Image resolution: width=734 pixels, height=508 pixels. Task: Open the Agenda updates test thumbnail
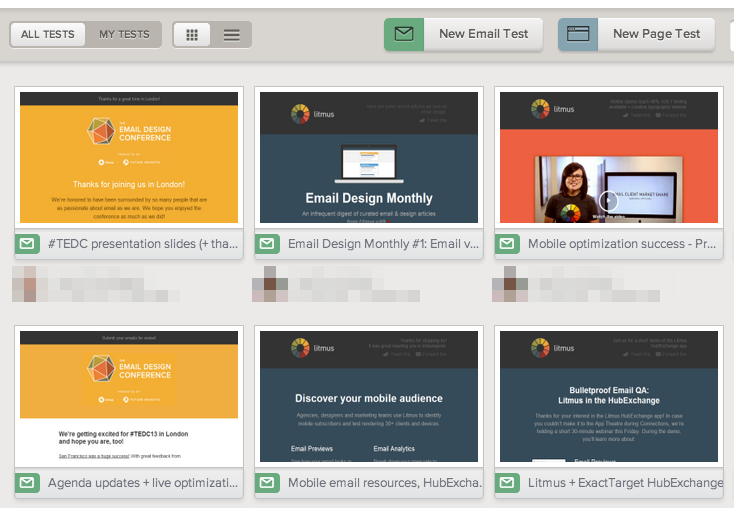pos(129,397)
